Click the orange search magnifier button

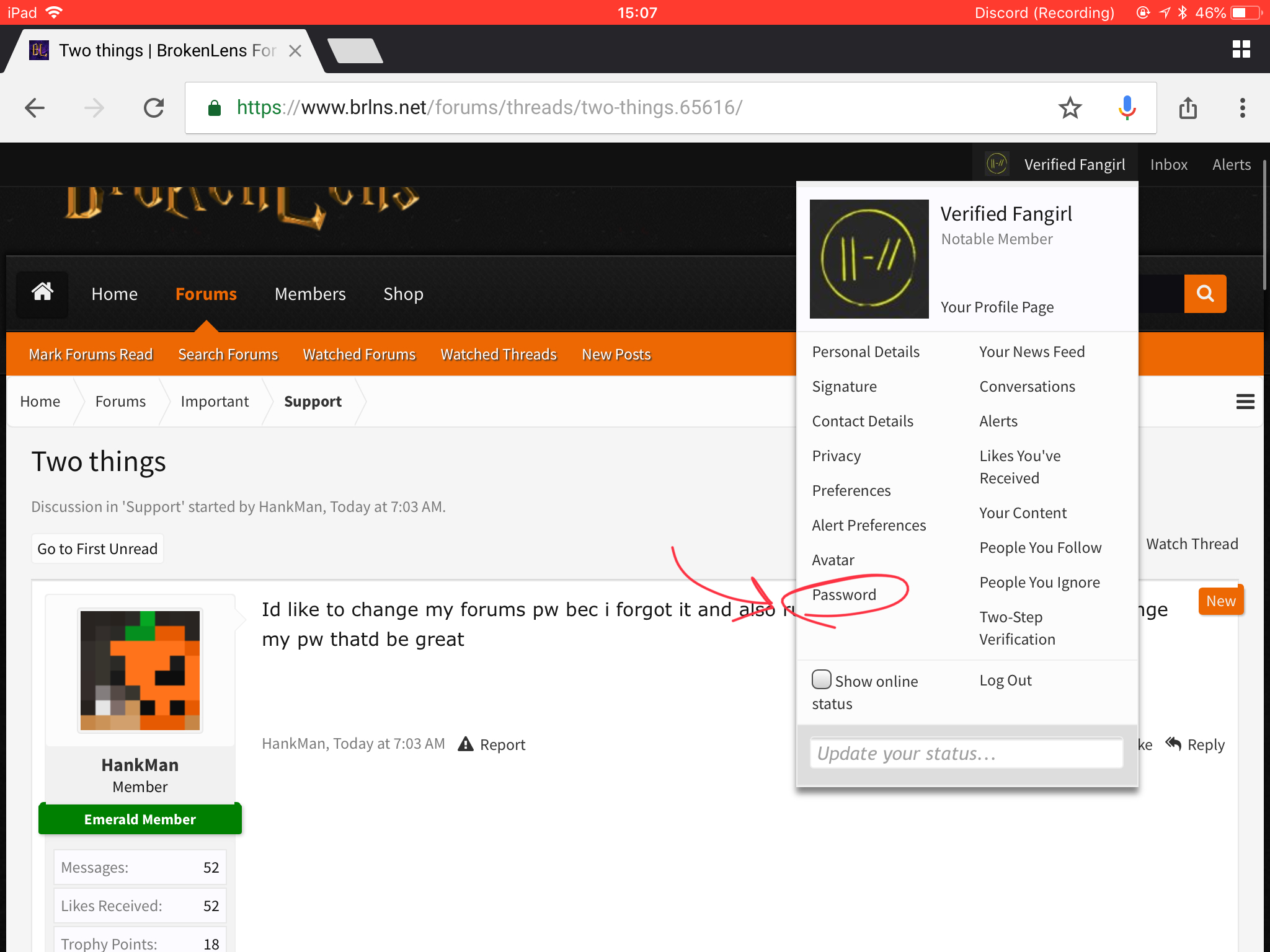click(1205, 294)
